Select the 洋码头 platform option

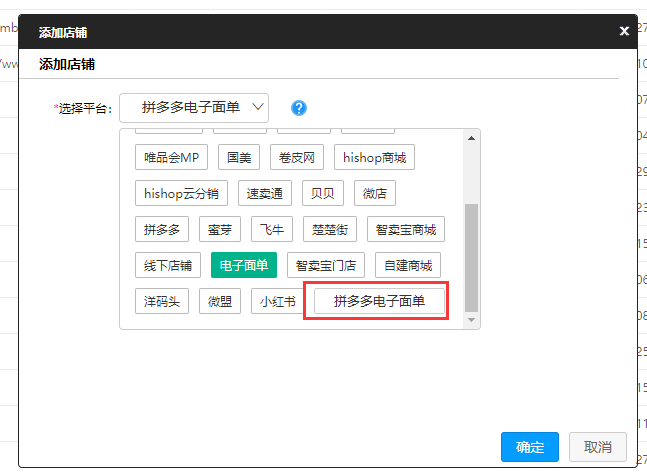162,301
